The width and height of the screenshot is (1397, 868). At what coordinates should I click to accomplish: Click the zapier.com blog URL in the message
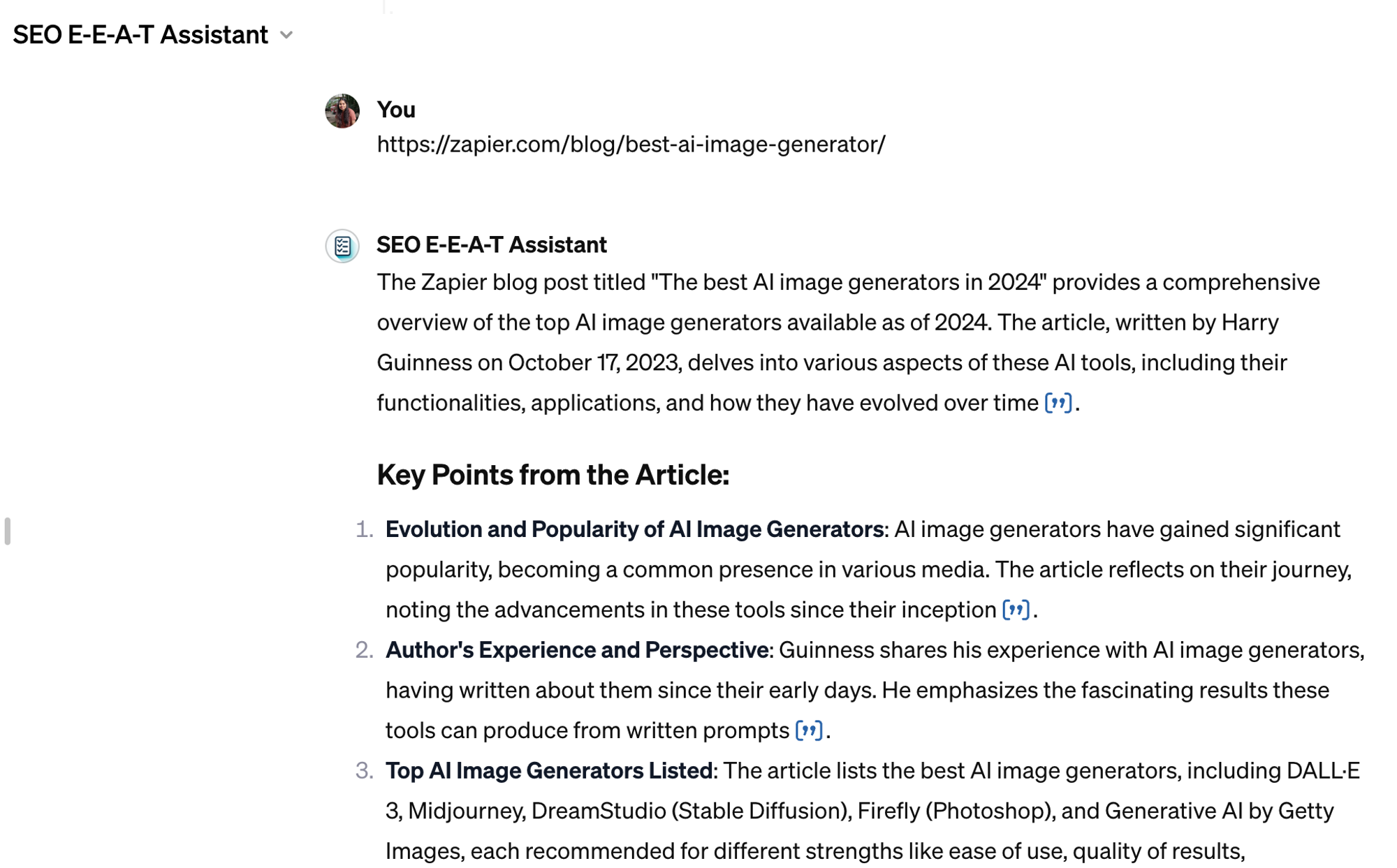(631, 145)
